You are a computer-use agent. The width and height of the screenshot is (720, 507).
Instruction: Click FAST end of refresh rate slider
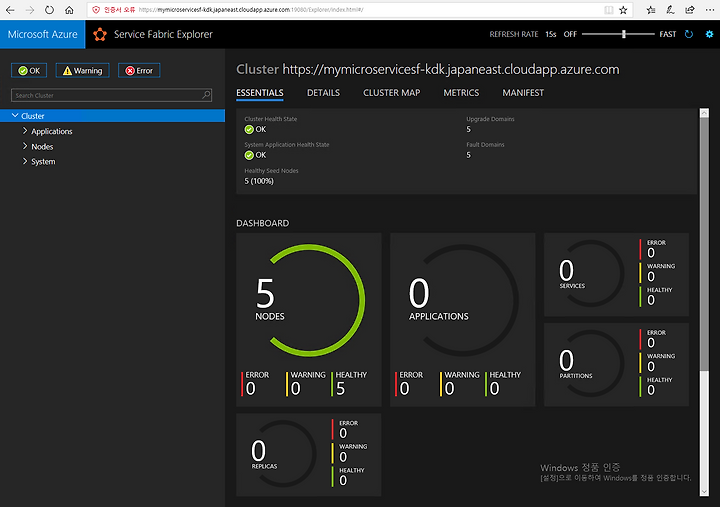(668, 34)
